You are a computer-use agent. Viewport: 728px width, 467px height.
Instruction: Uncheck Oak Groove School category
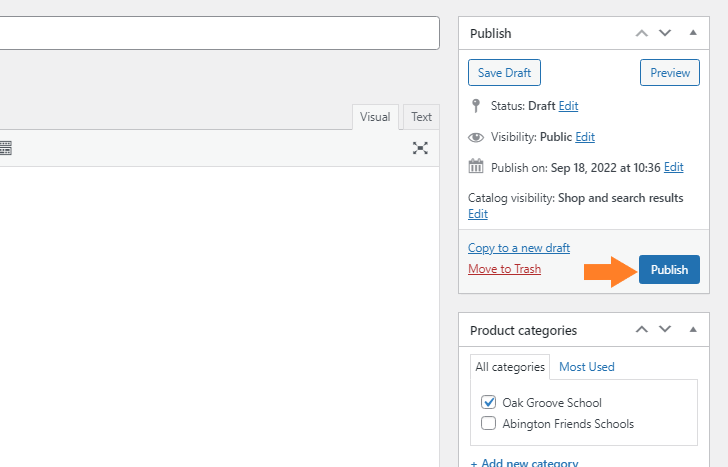pos(488,402)
